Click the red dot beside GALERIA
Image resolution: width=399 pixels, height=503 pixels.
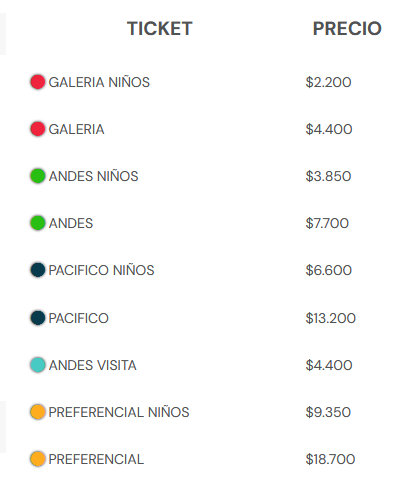point(38,129)
